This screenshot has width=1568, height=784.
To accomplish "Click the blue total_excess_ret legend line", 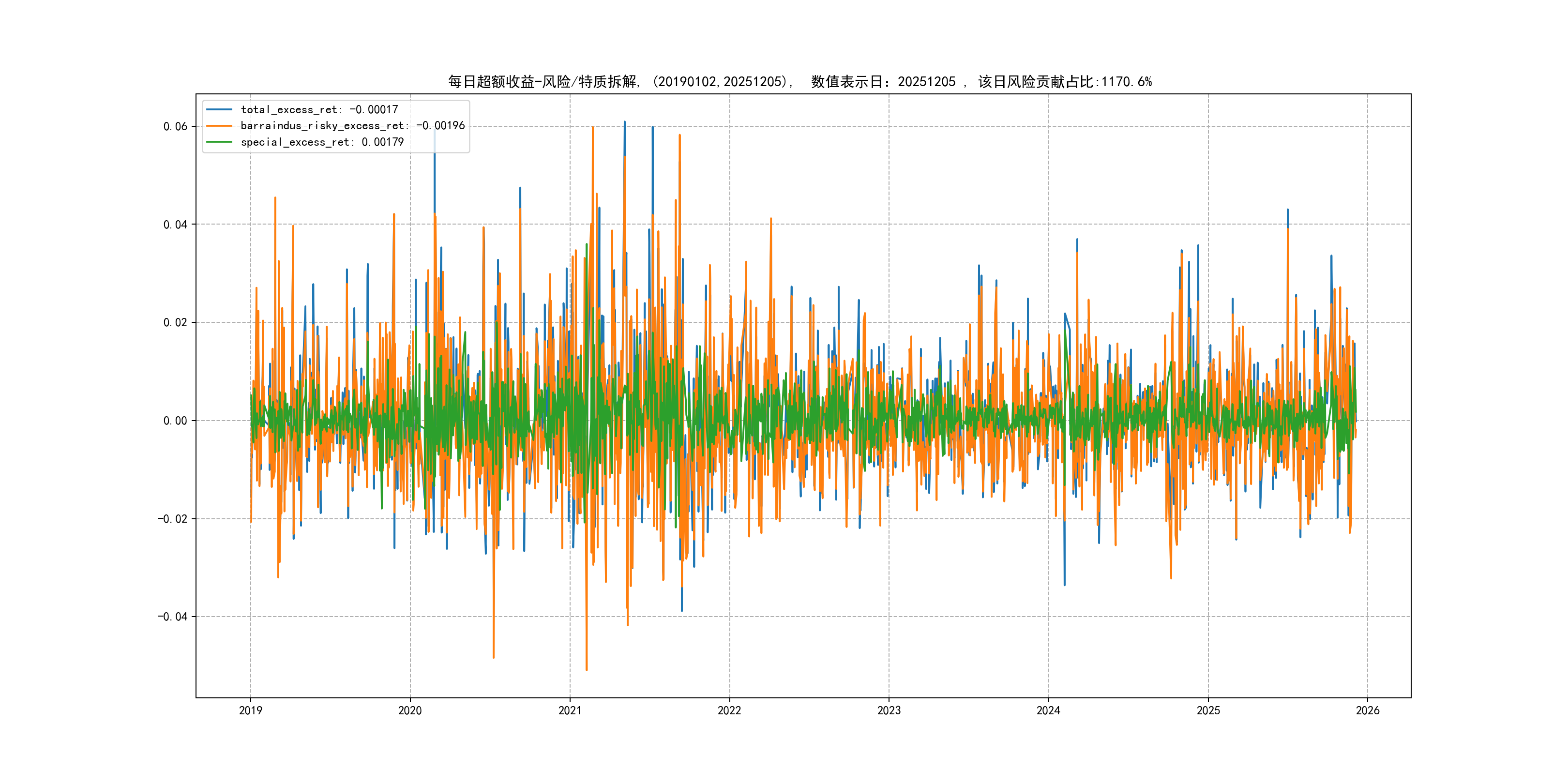I will click(x=219, y=109).
